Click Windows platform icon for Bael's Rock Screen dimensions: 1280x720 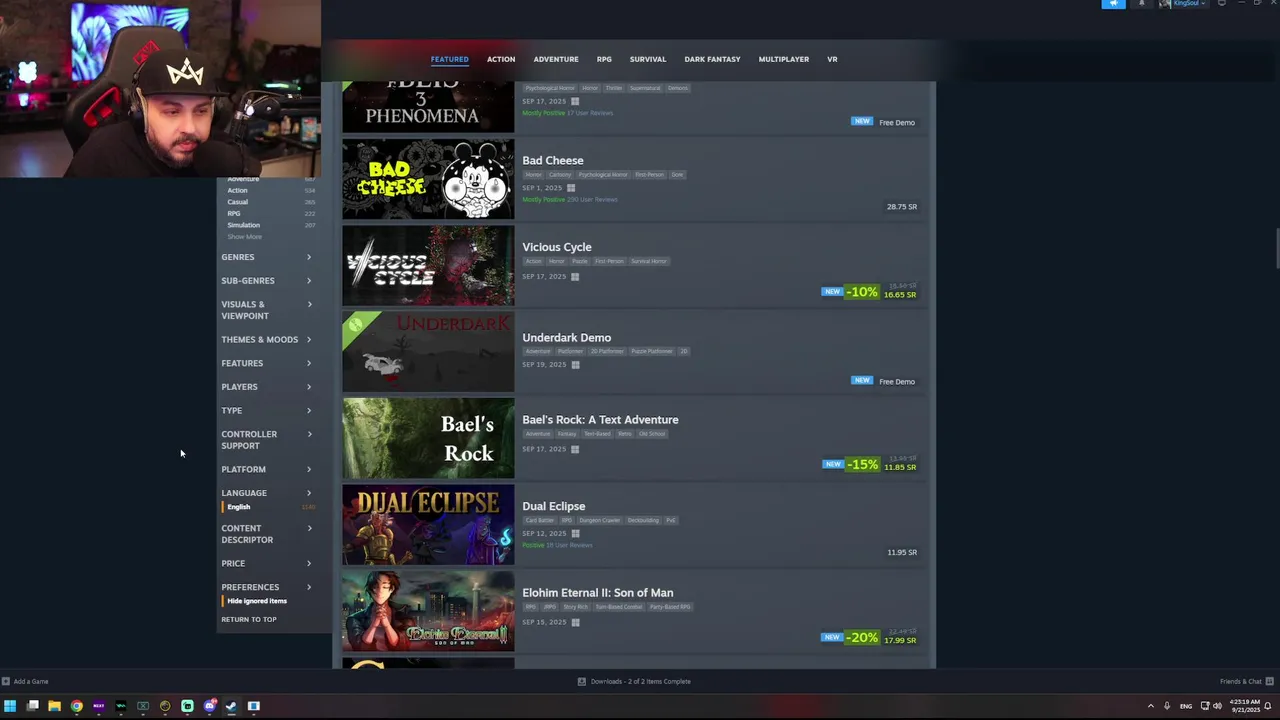coord(575,449)
